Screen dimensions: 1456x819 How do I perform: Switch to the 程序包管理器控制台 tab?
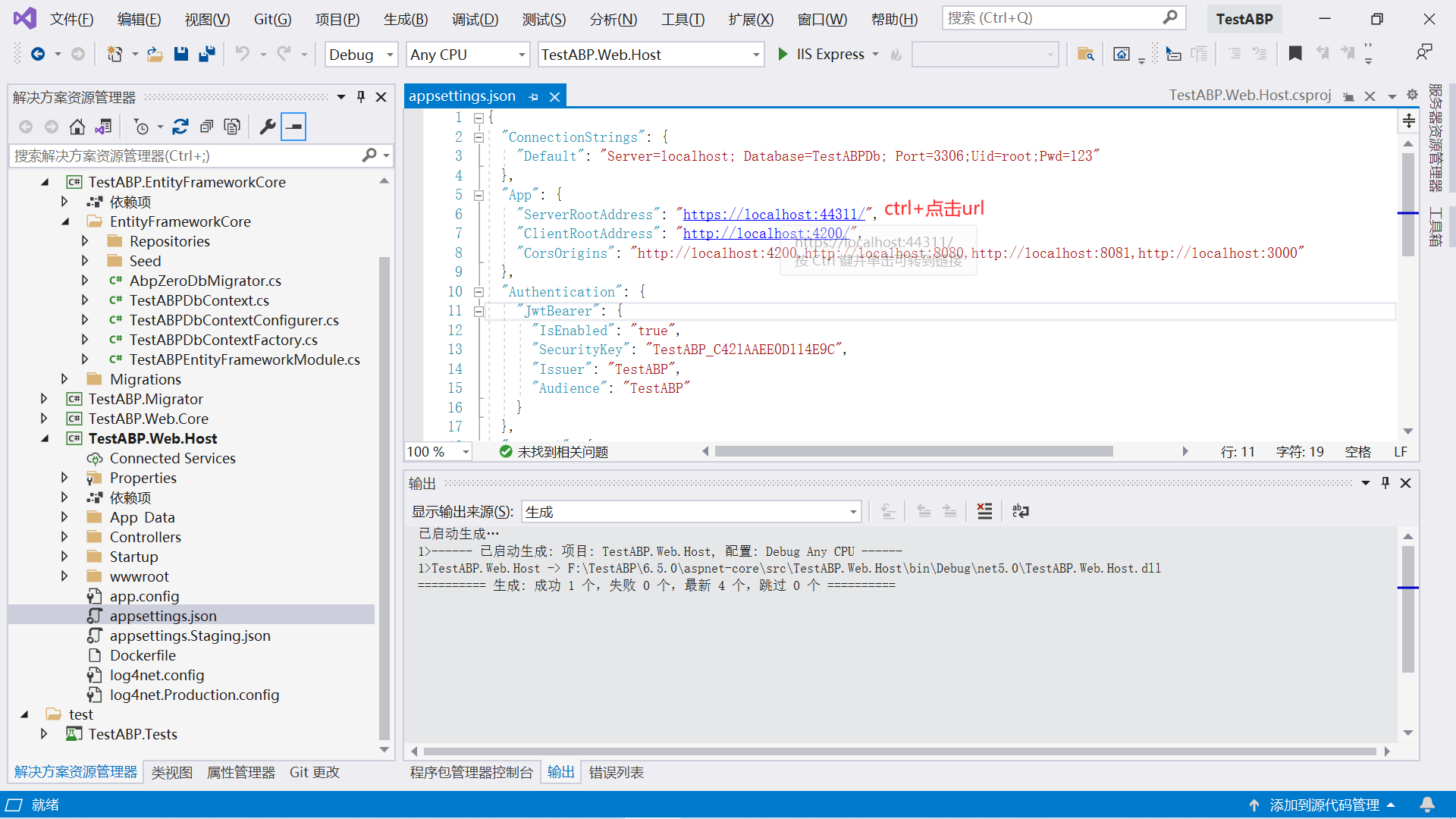tap(471, 772)
